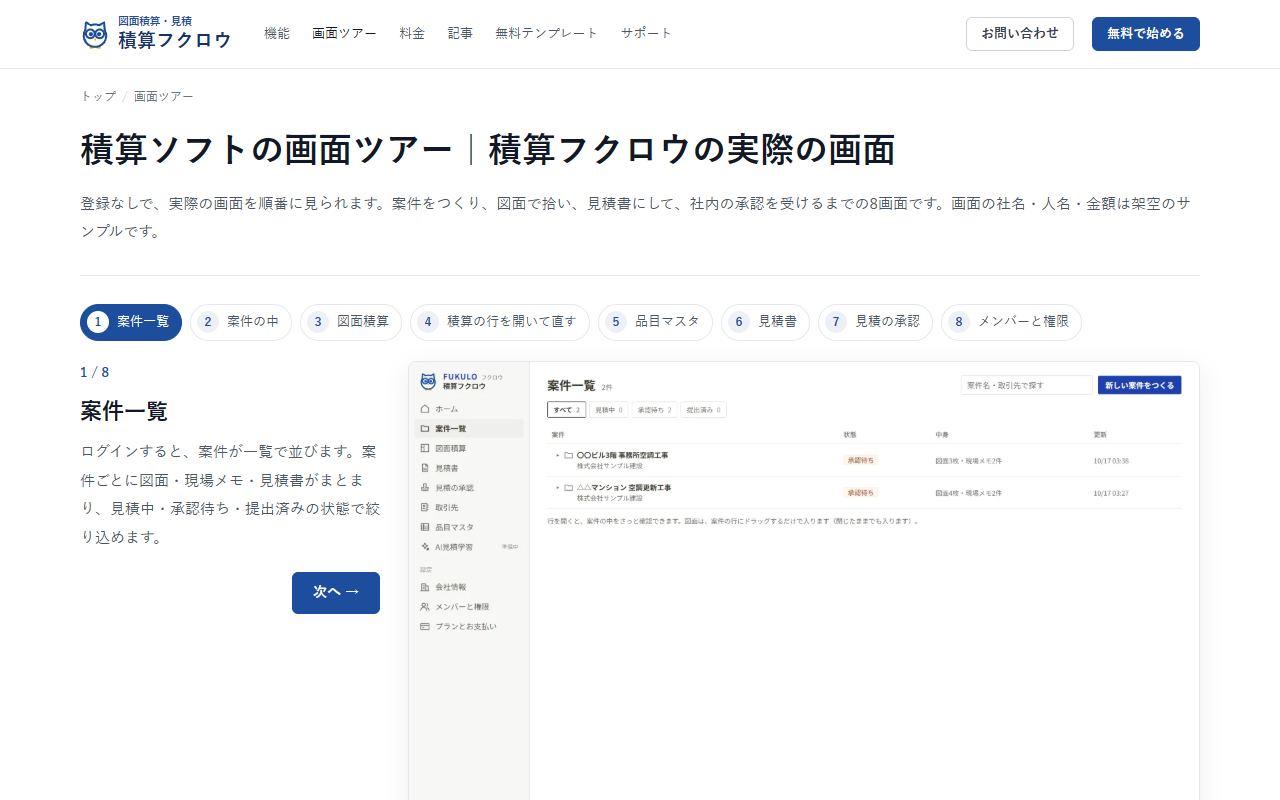Click the 積算フクロウ owl logo in header
The width and height of the screenshot is (1280, 800).
click(x=95, y=35)
